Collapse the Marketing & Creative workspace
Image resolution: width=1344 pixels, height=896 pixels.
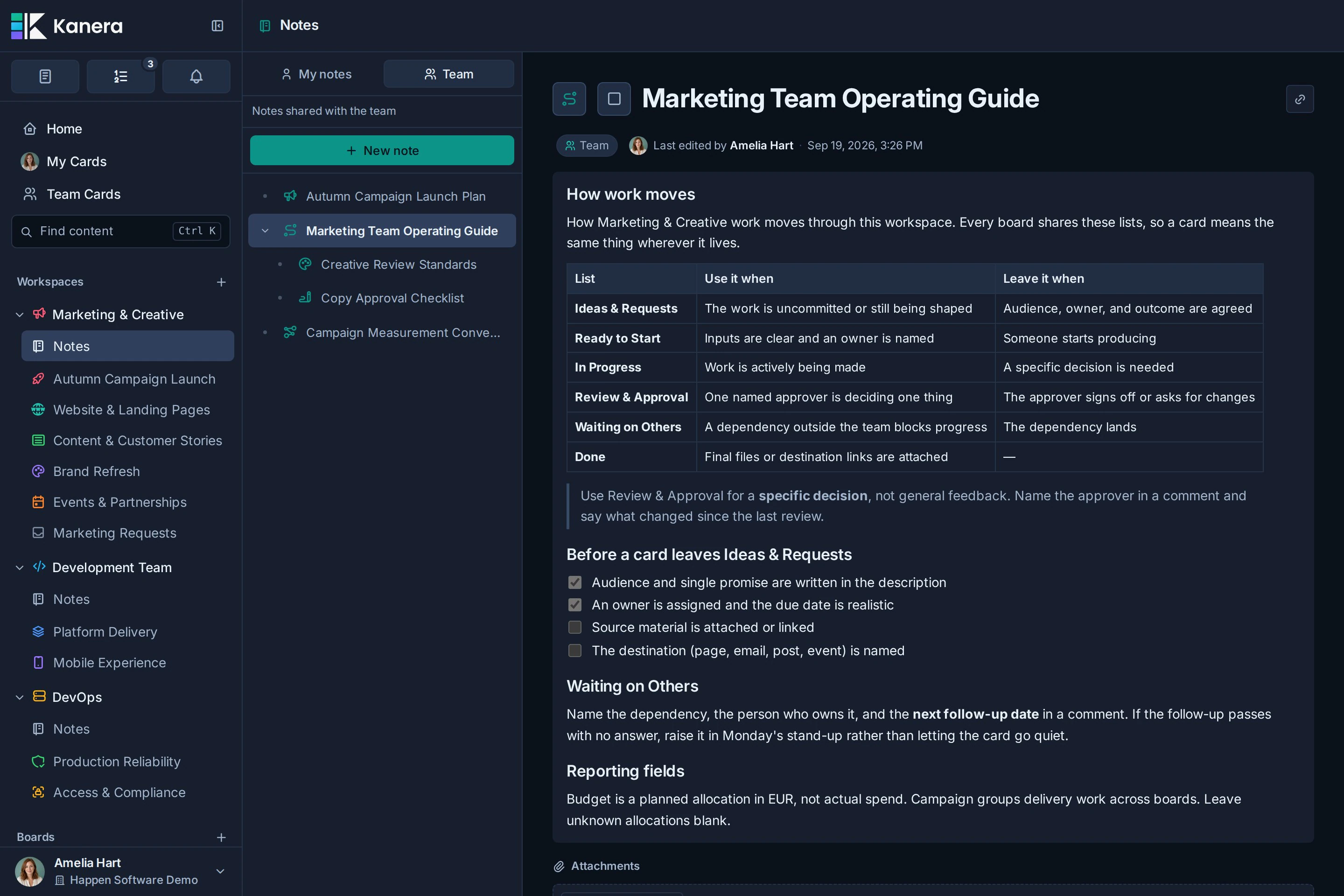[x=20, y=315]
